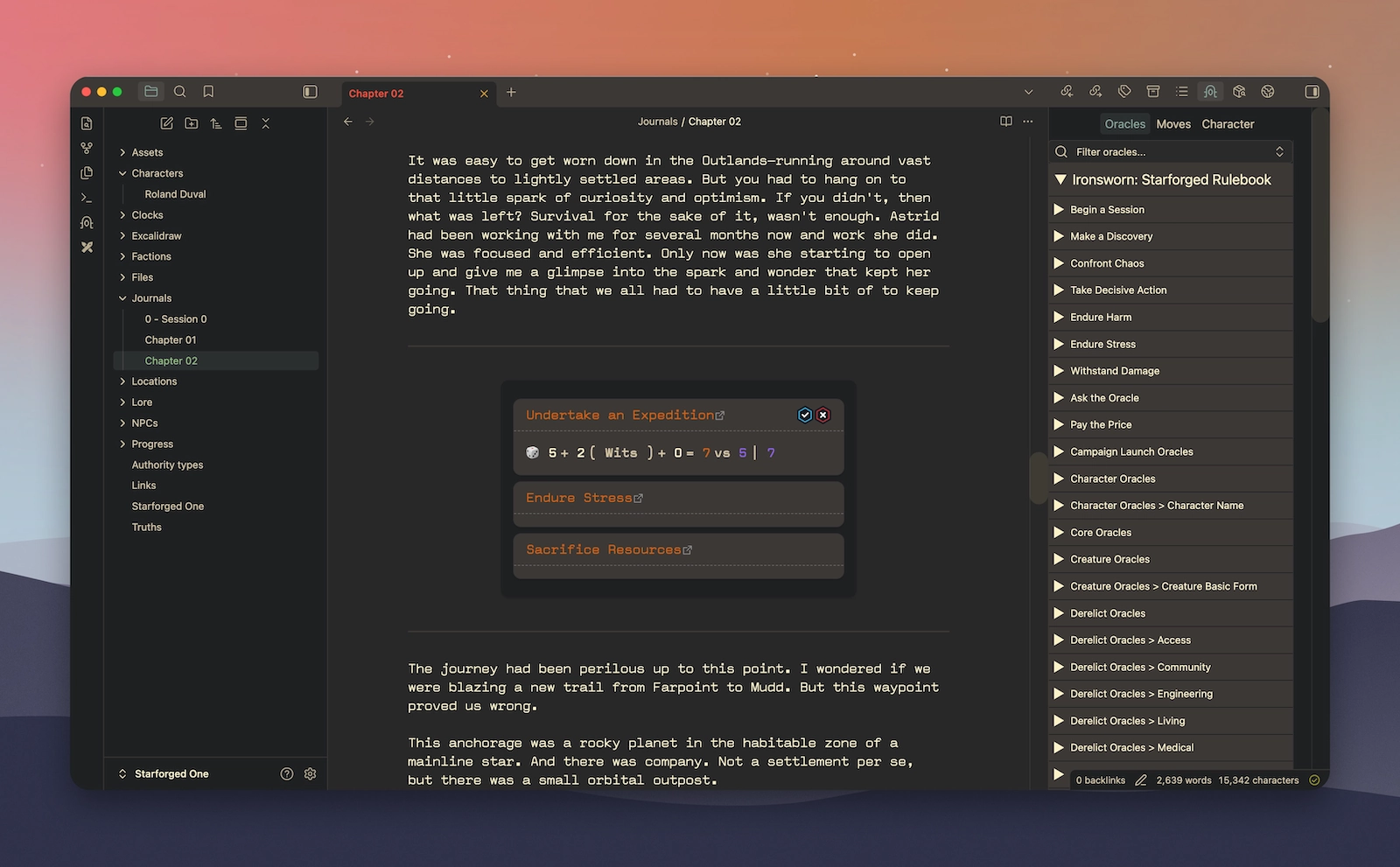Image resolution: width=1400 pixels, height=867 pixels.
Task: Show the outline pane via list icon
Action: coord(1181,91)
